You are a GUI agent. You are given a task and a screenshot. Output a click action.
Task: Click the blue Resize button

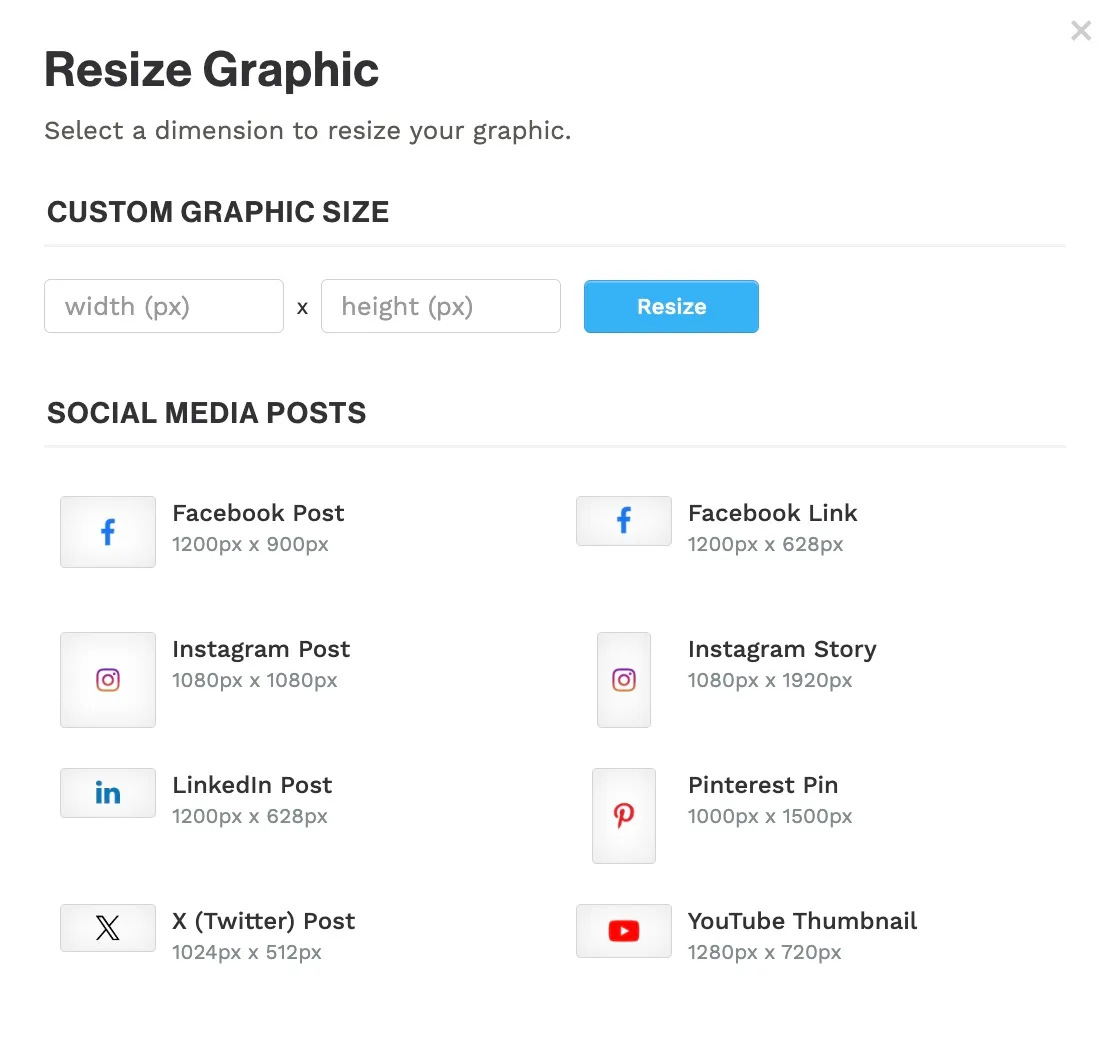coord(671,306)
